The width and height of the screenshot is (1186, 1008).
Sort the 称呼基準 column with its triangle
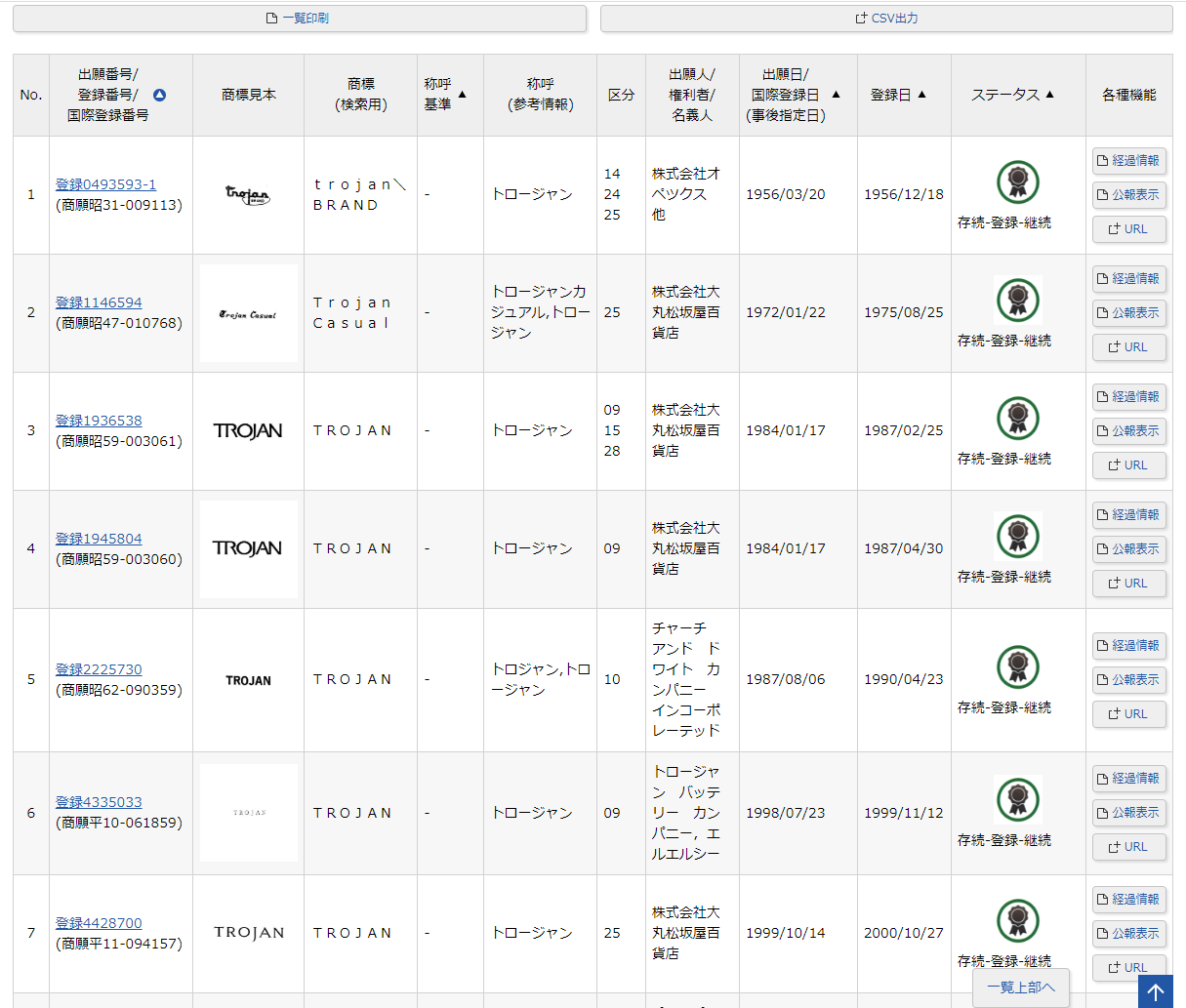coord(463,95)
